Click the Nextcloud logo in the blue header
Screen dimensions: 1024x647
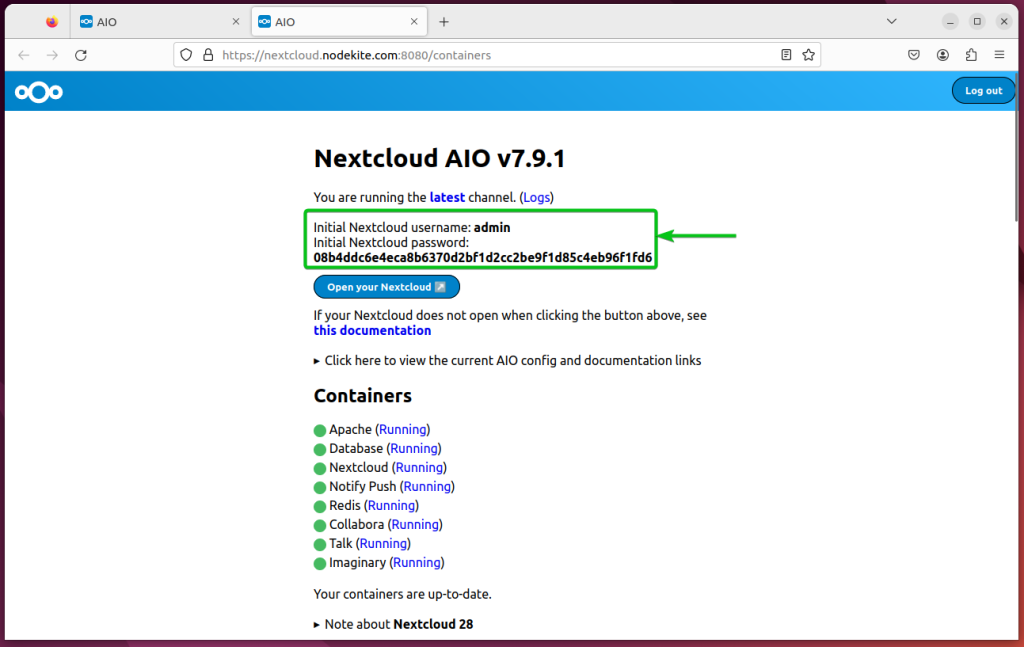point(37,91)
